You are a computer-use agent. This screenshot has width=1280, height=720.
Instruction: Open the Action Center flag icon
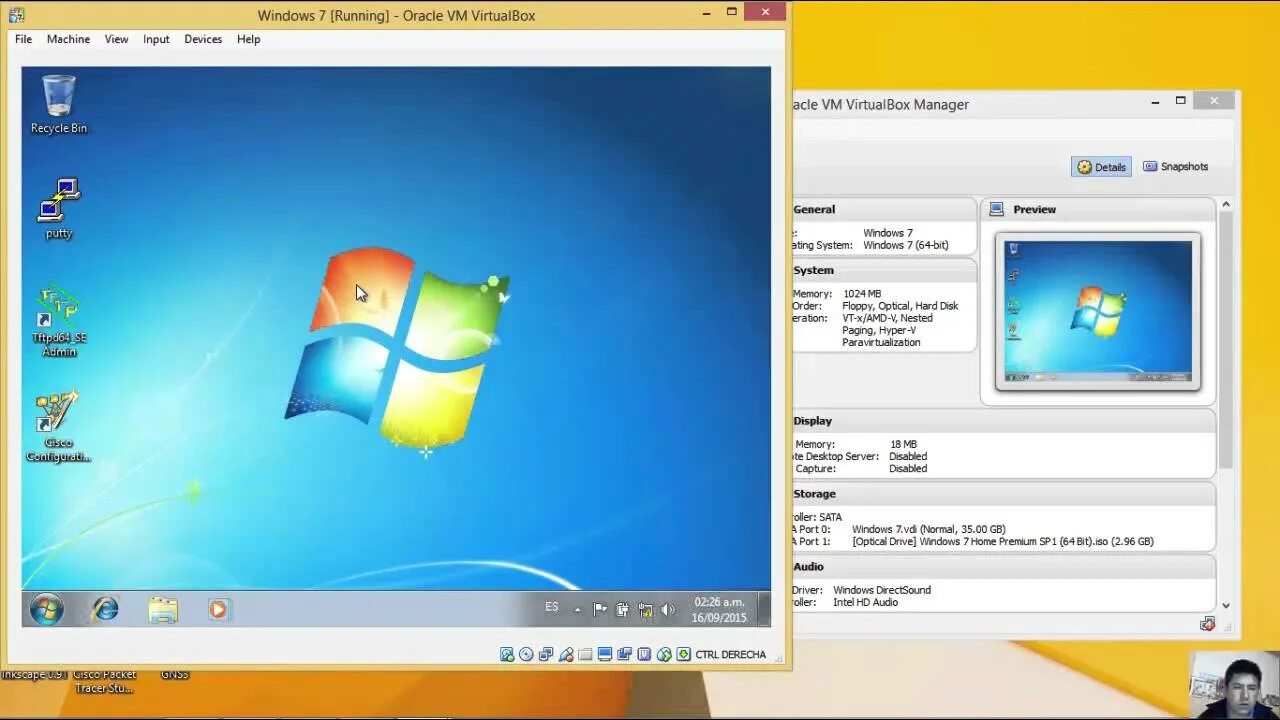(x=600, y=609)
